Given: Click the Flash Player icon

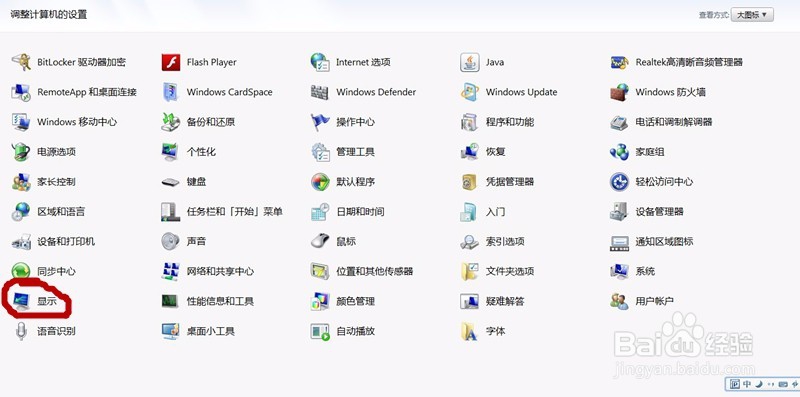Looking at the screenshot, I should coord(171,62).
